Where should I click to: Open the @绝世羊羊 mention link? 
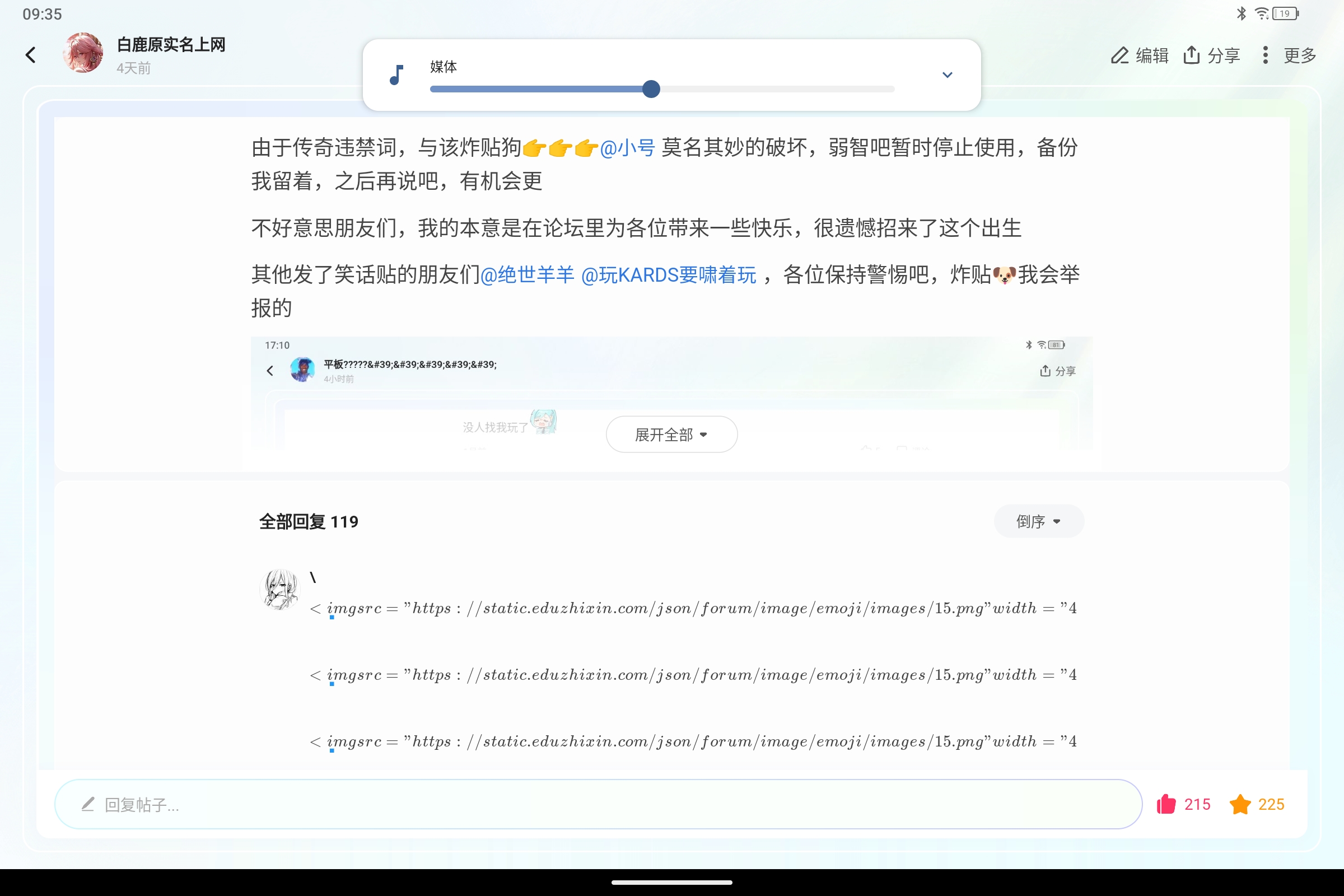click(x=527, y=275)
